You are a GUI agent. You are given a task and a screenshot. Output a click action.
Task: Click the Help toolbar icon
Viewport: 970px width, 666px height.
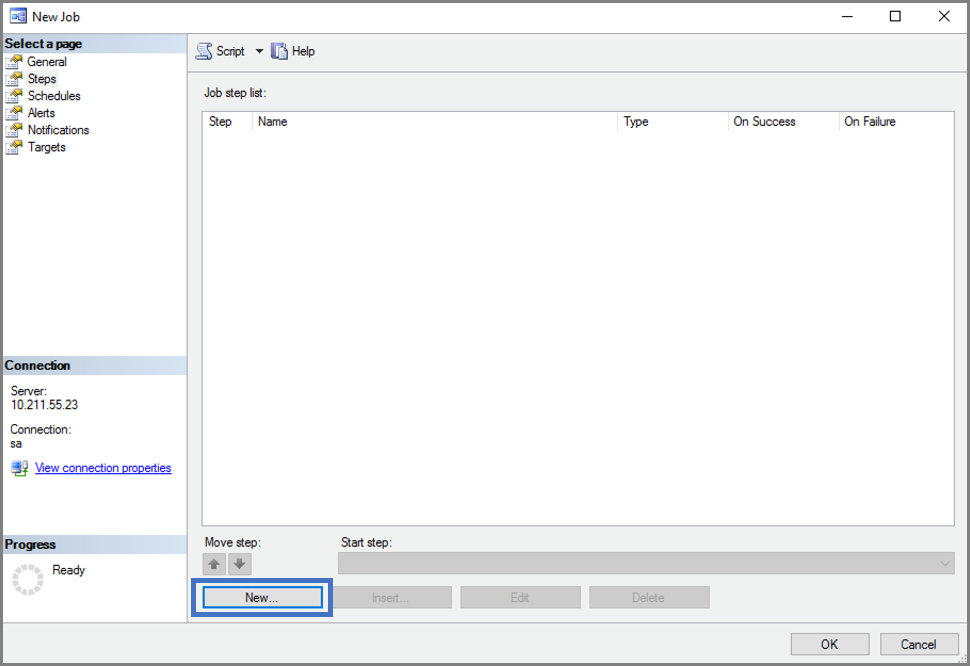click(x=279, y=51)
